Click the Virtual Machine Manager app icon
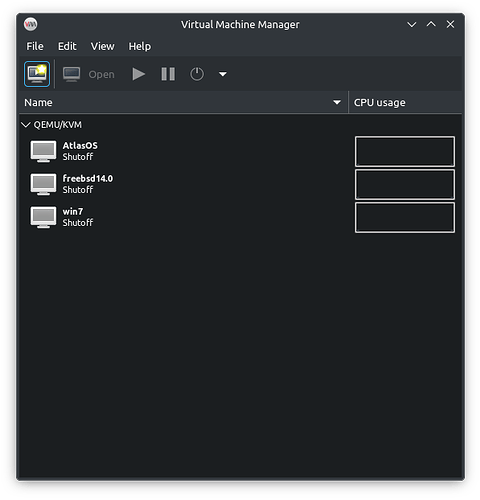Viewport: 480px width, 500px height. coord(31,24)
